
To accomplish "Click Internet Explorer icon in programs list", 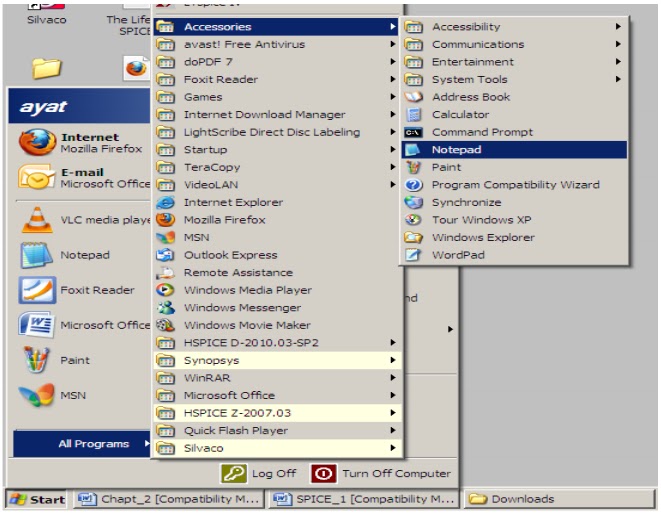I will pos(165,203).
